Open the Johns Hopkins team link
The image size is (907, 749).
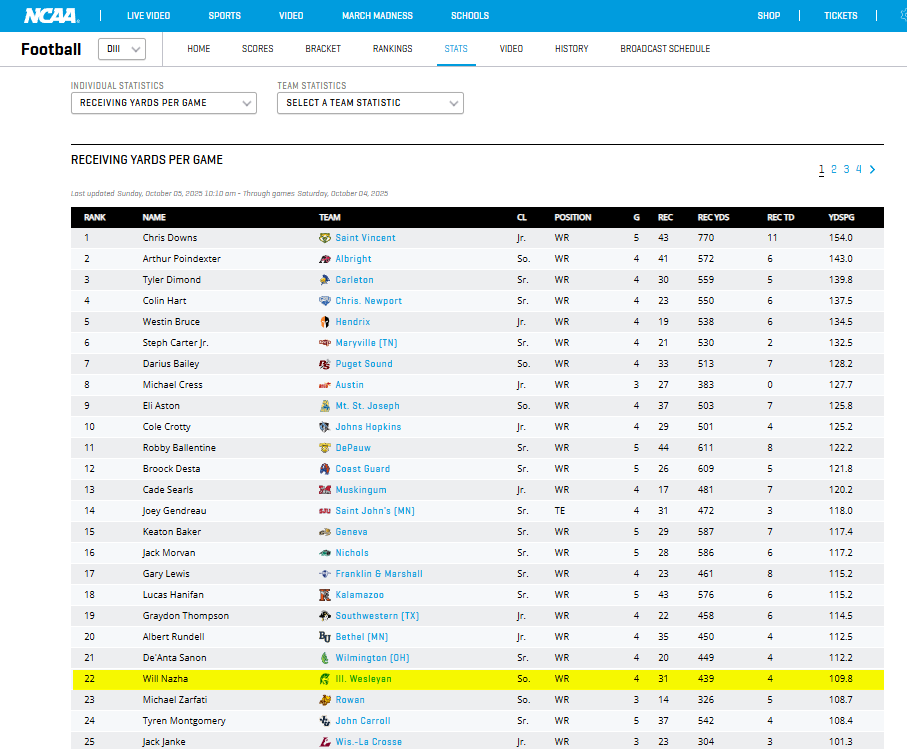click(368, 427)
